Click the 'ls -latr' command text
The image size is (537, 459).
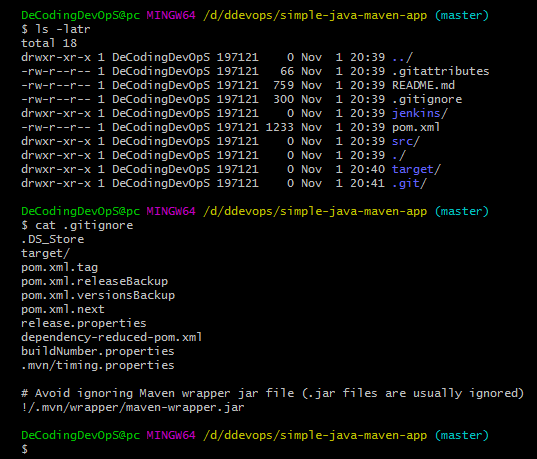click(63, 29)
